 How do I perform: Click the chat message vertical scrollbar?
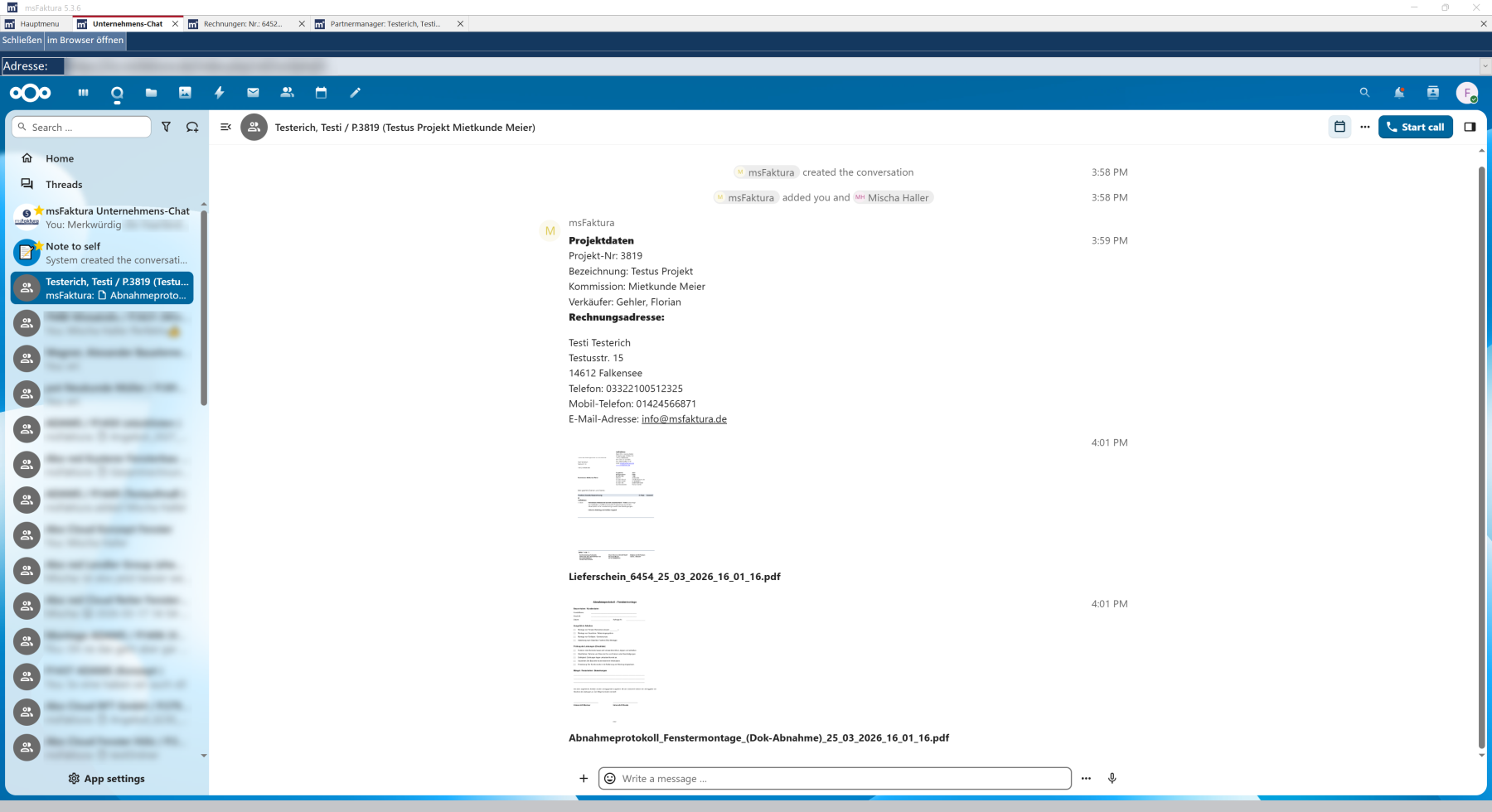(x=1481, y=456)
